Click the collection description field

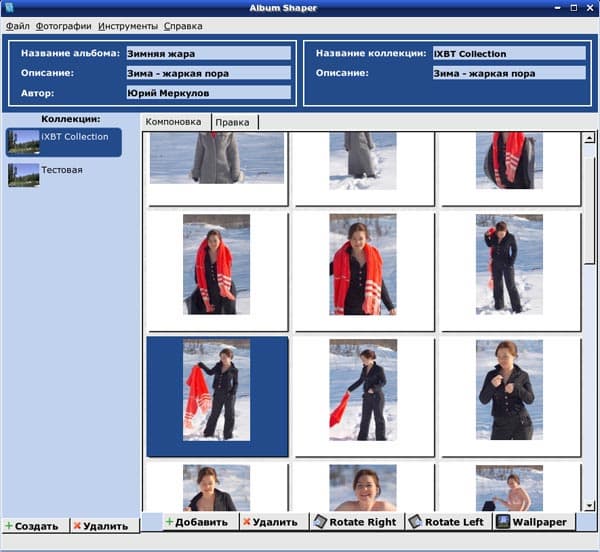pos(509,73)
